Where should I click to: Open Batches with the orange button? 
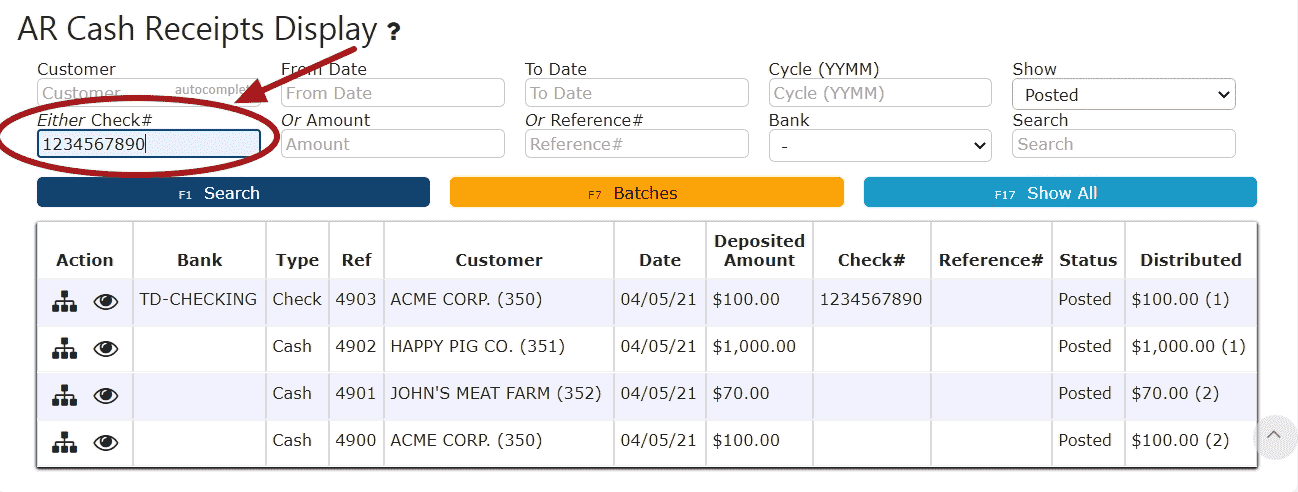[646, 193]
